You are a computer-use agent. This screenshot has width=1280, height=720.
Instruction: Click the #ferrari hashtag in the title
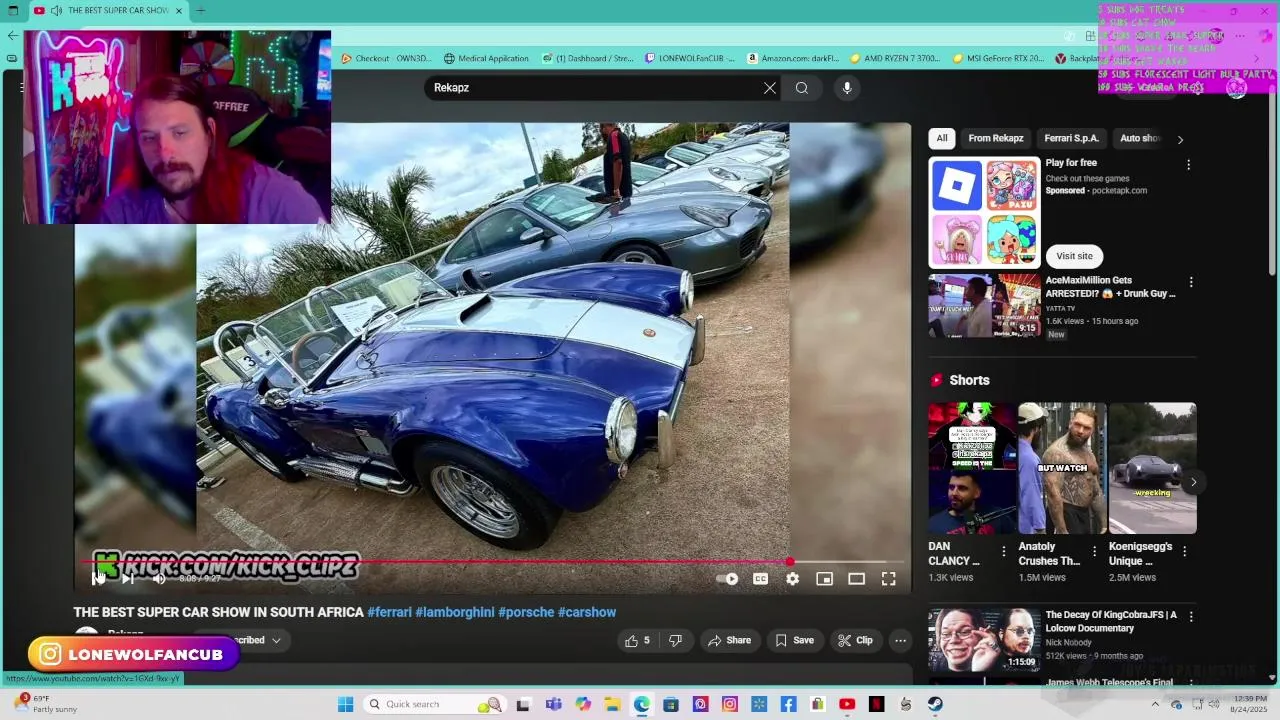[389, 612]
